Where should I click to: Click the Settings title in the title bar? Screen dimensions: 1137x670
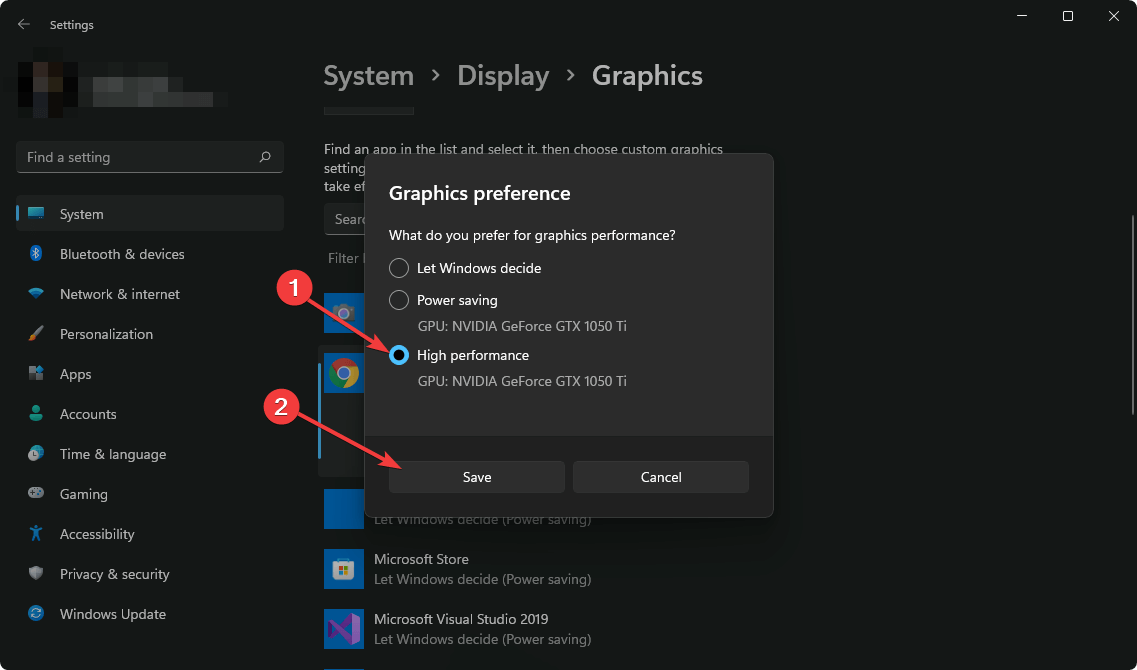tap(72, 25)
